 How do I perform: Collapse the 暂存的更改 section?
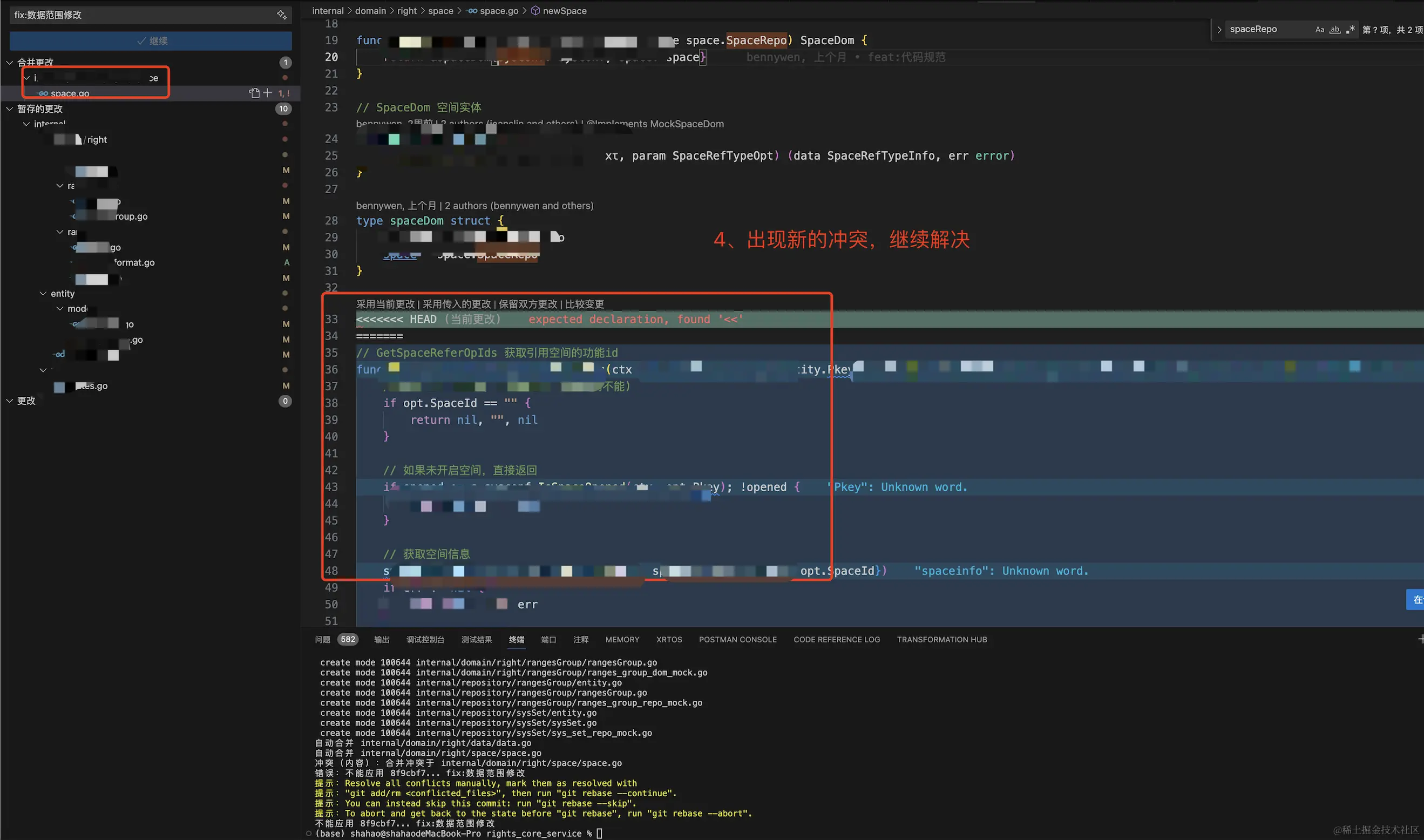pos(10,109)
